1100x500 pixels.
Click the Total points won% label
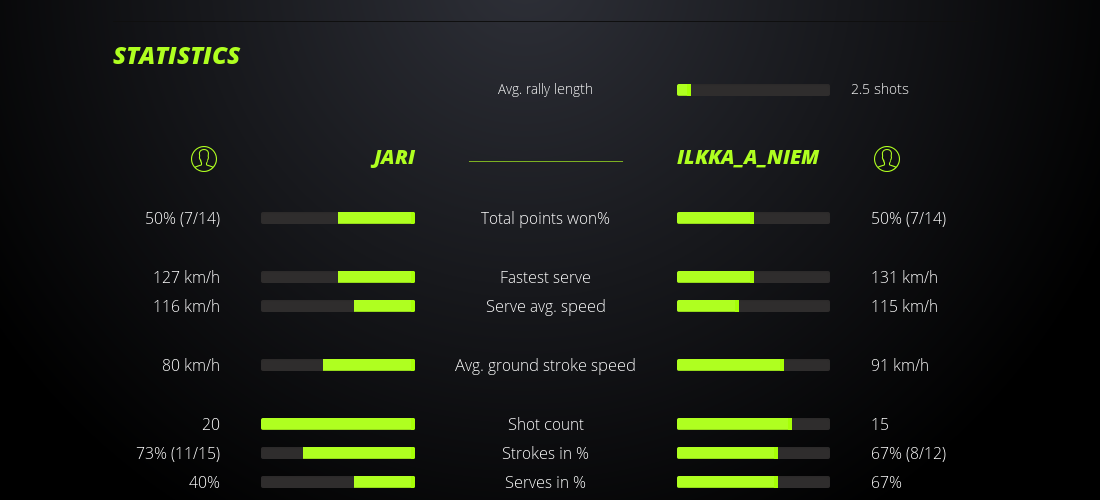545,218
